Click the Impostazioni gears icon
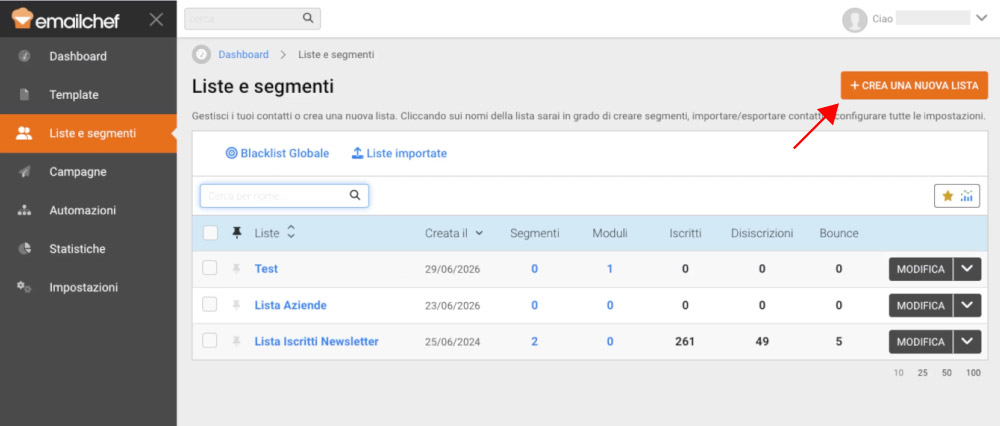 coord(24,287)
